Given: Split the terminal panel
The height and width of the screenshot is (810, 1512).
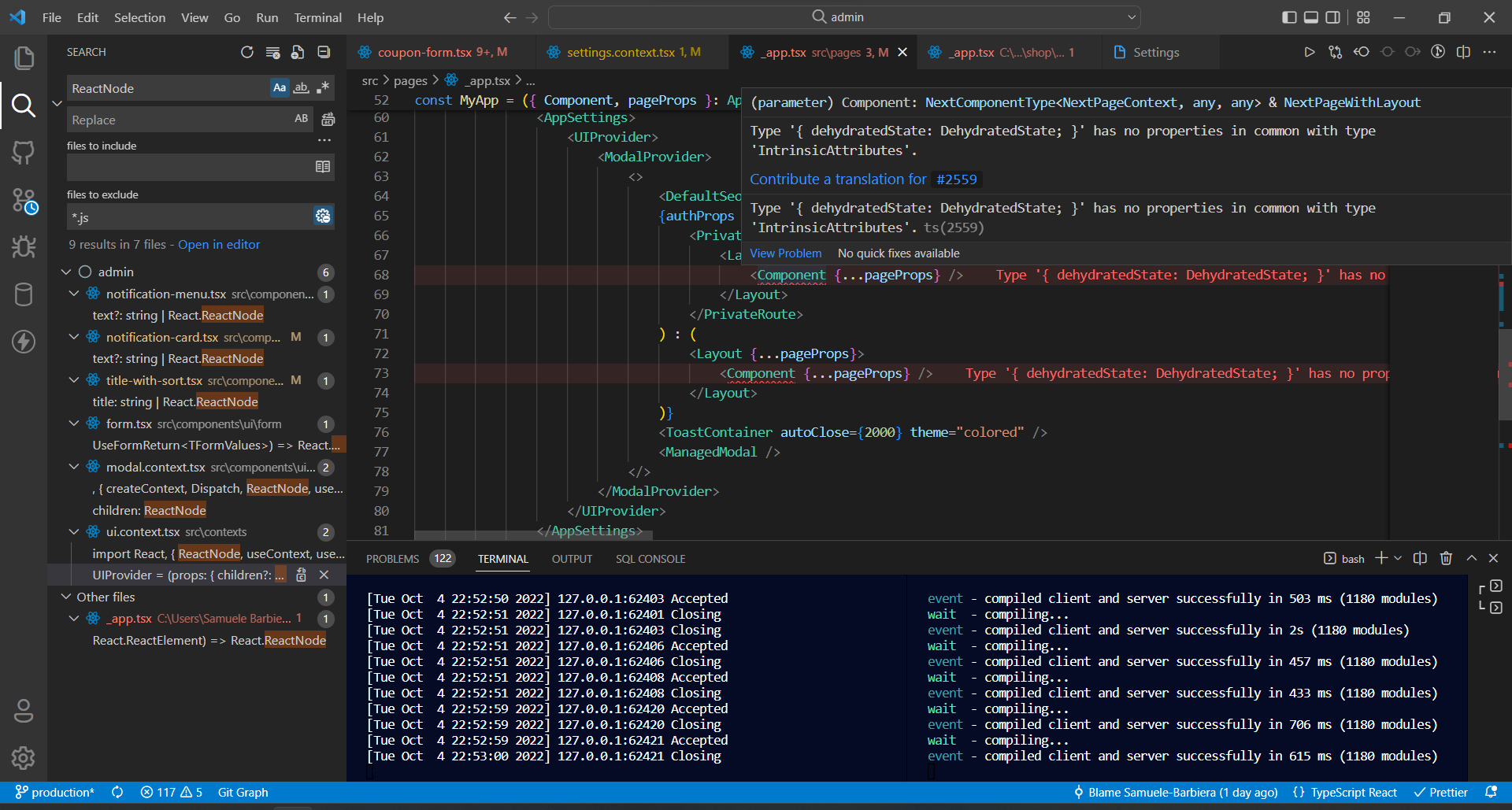Looking at the screenshot, I should click(x=1420, y=558).
